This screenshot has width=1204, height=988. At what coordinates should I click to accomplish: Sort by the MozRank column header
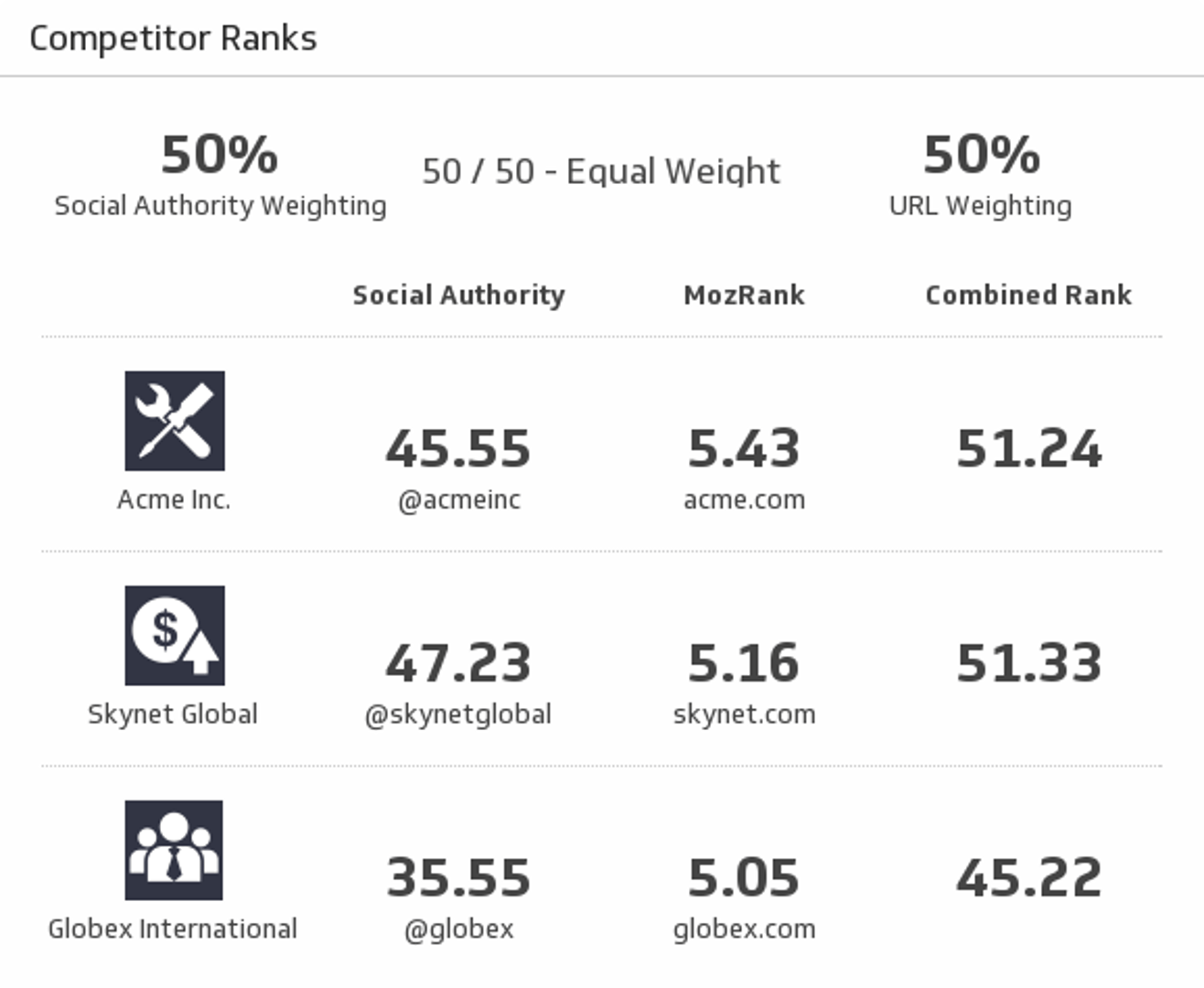[744, 295]
